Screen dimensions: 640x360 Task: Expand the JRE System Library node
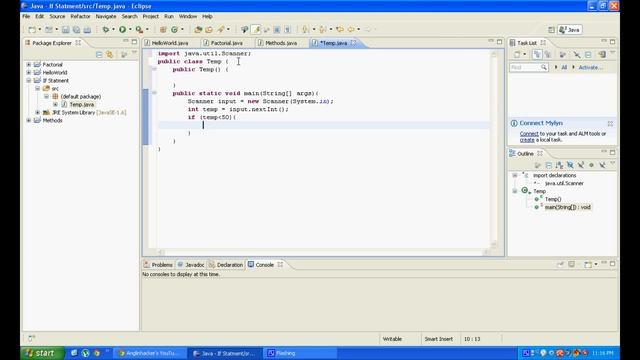click(38, 112)
